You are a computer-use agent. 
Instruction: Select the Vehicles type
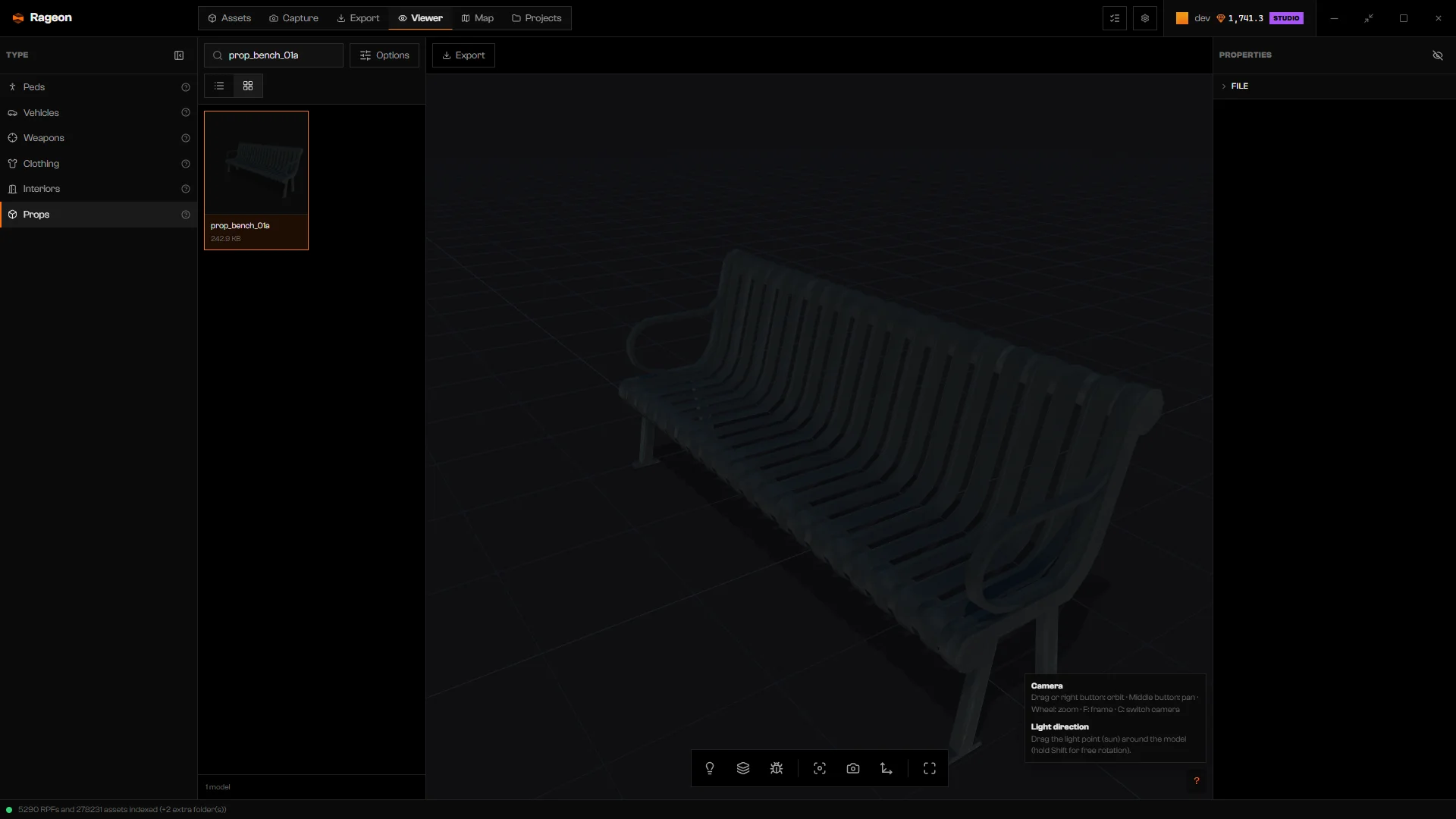99,112
